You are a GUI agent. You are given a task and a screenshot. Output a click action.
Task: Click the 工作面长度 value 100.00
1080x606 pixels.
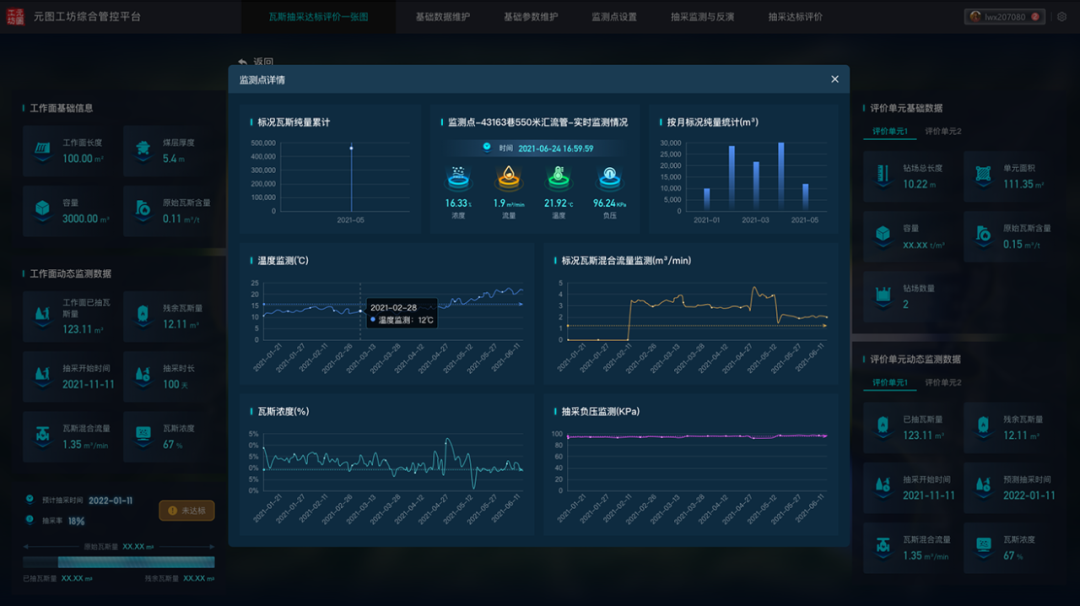(83, 158)
